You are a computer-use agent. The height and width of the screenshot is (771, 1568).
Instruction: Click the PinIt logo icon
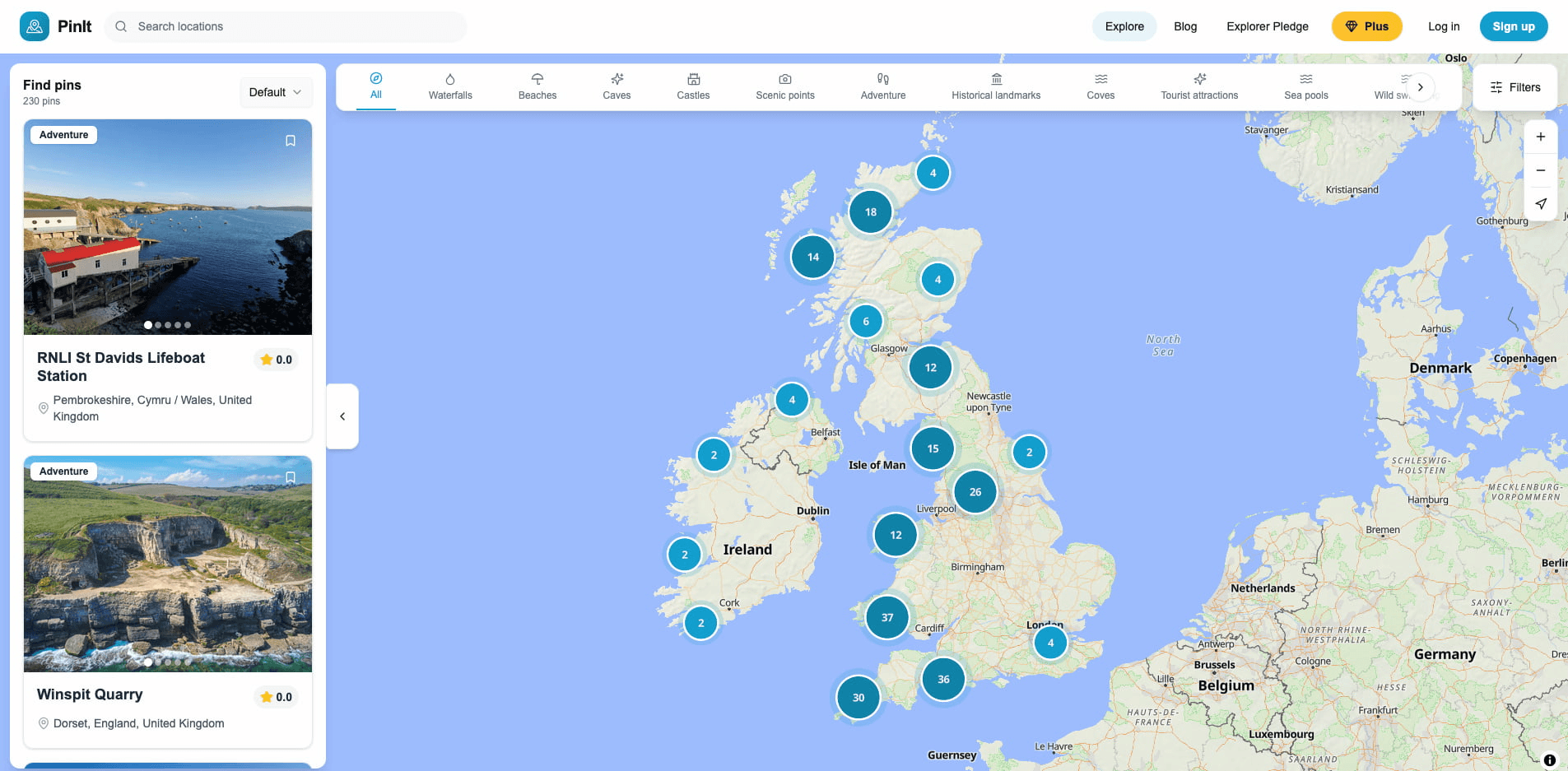35,26
